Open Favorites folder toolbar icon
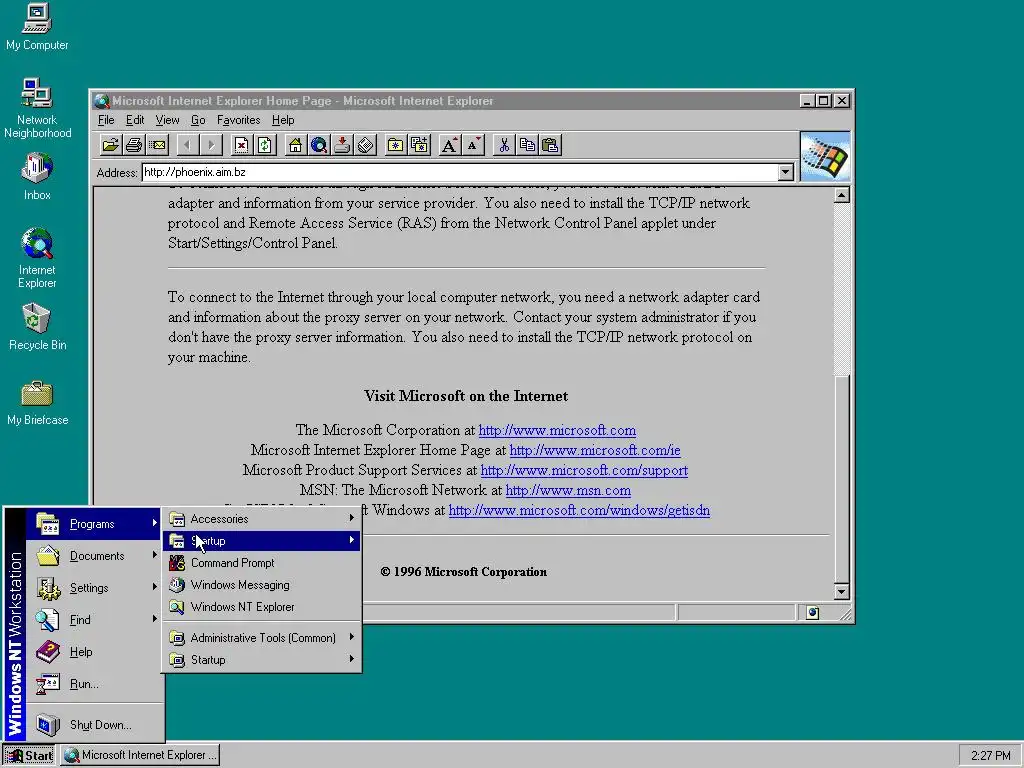Image resolution: width=1024 pixels, height=768 pixels. click(395, 145)
